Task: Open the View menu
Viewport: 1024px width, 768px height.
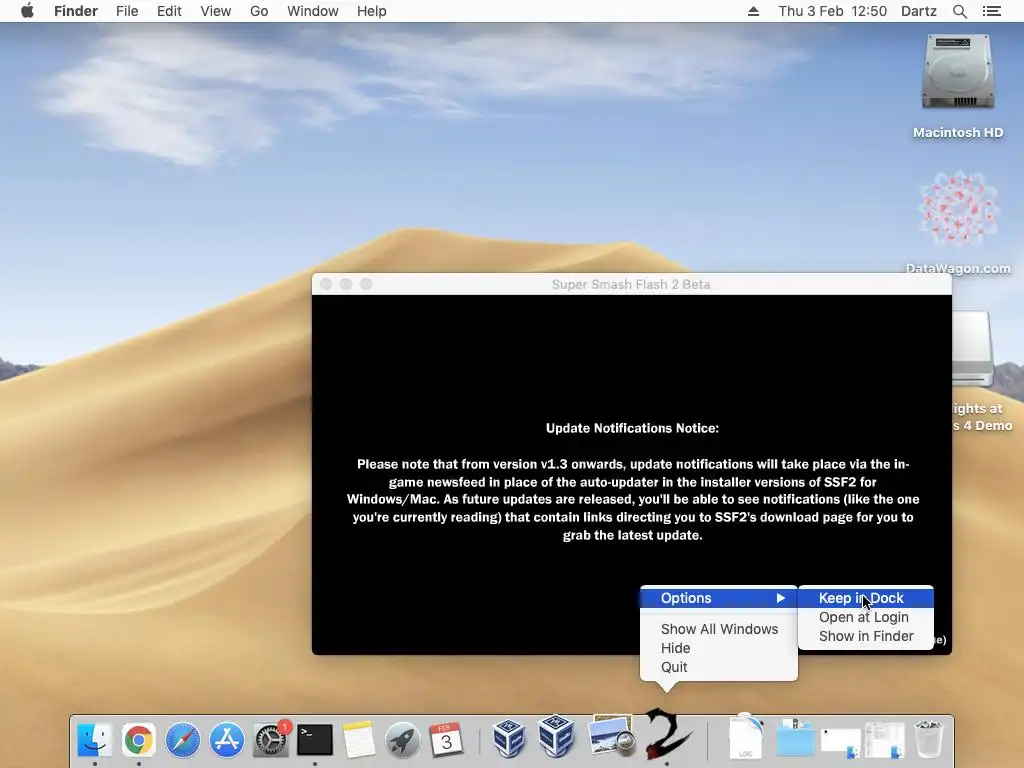Action: click(216, 11)
